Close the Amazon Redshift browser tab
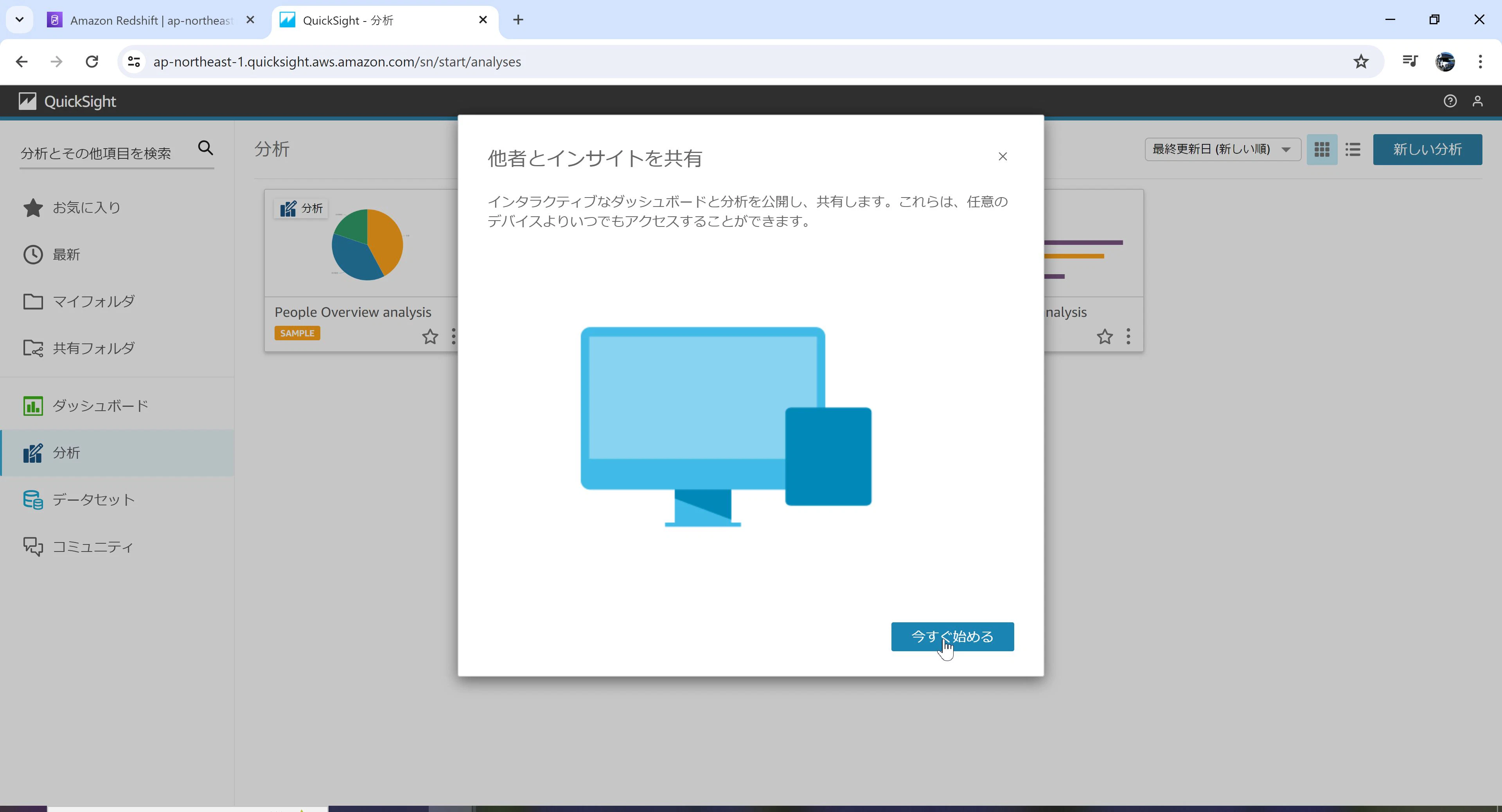 click(250, 20)
